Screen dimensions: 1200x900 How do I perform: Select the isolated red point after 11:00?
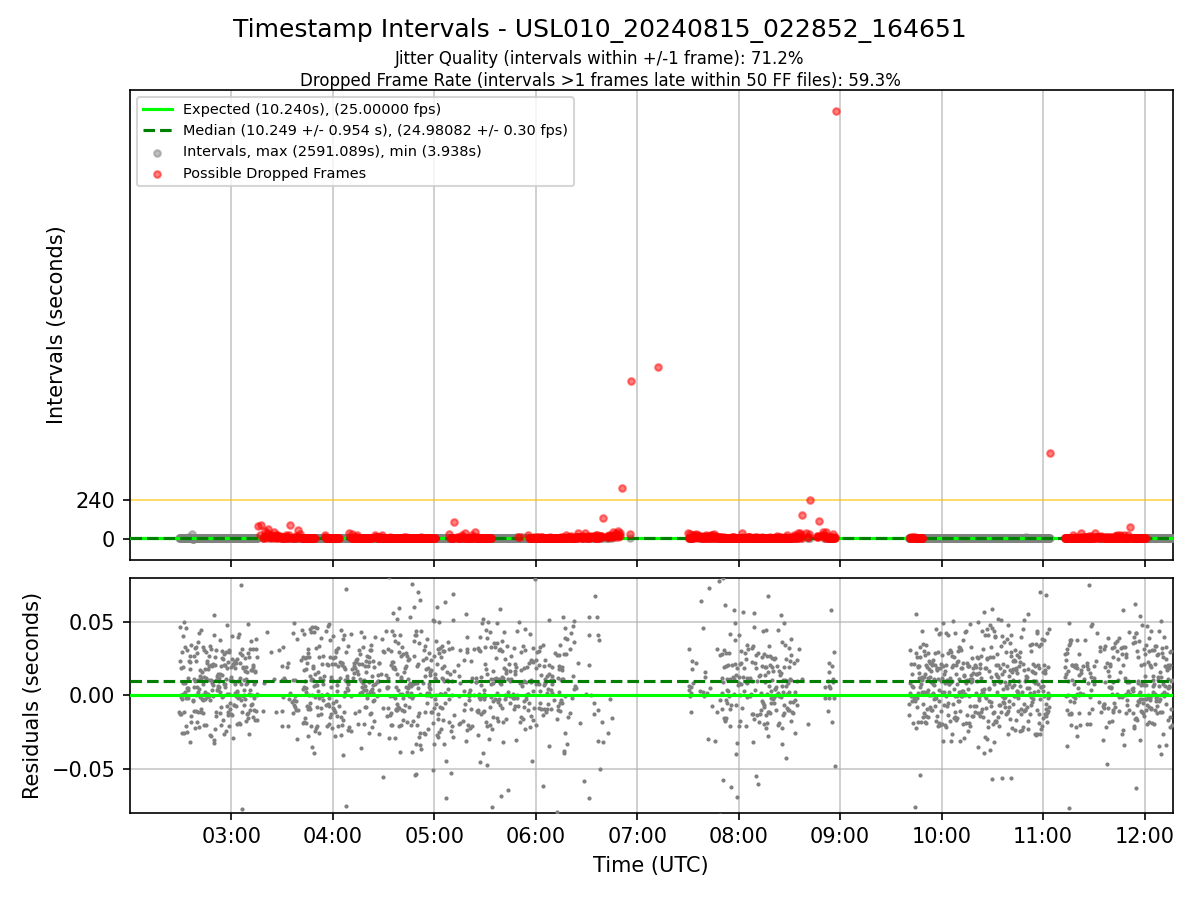1050,453
